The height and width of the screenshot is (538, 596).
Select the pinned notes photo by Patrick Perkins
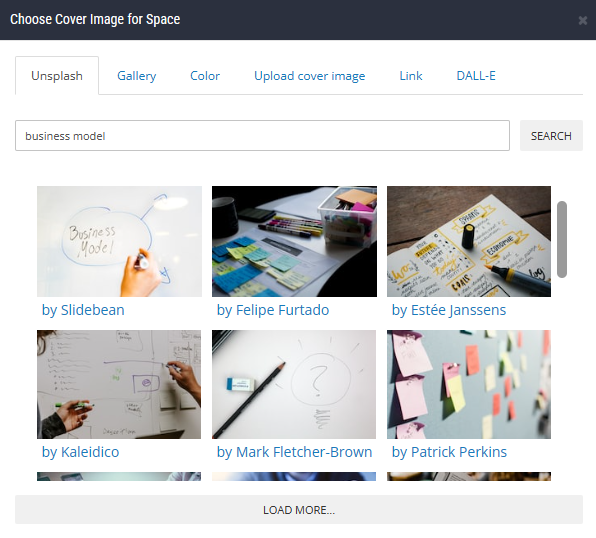point(469,384)
